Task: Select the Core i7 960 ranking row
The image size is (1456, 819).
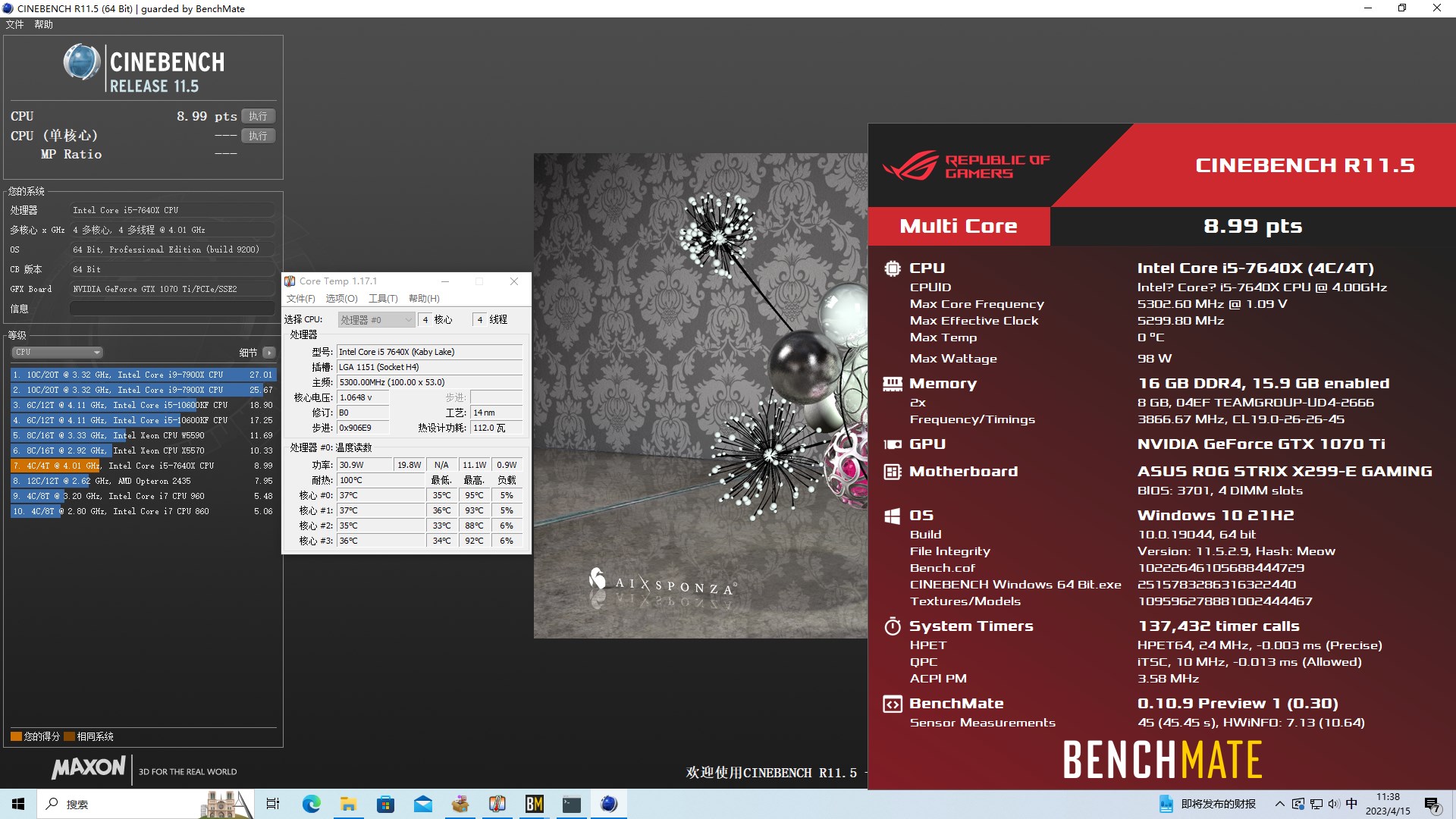Action: click(143, 496)
